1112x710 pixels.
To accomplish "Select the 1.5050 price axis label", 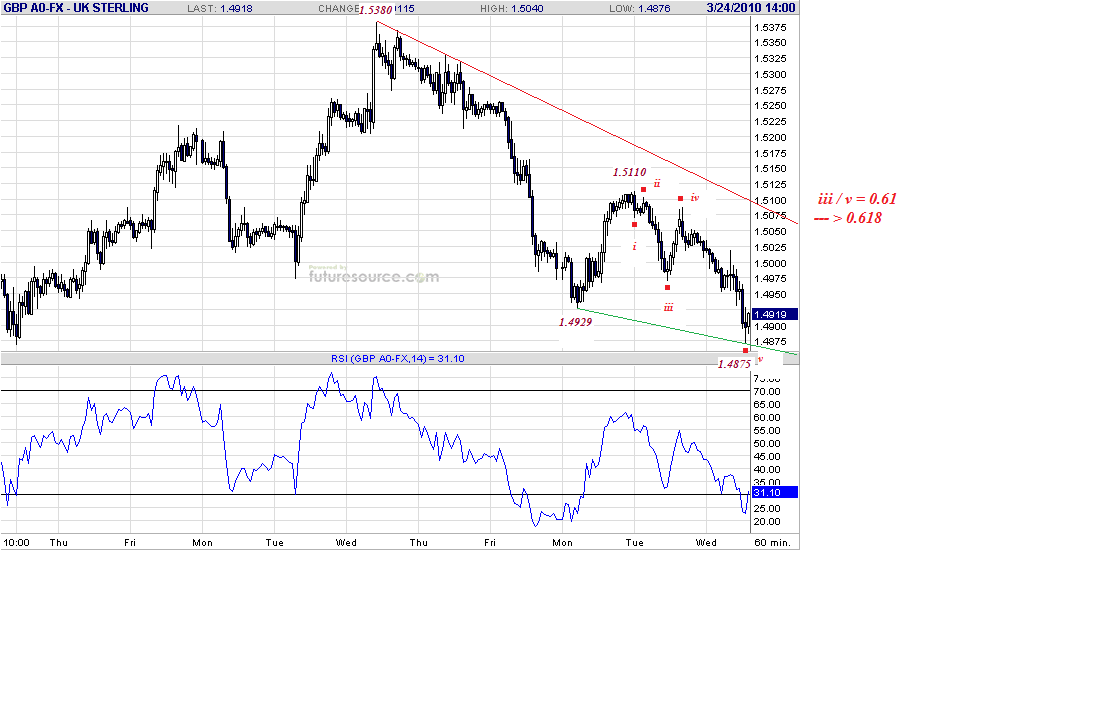I will [x=770, y=232].
